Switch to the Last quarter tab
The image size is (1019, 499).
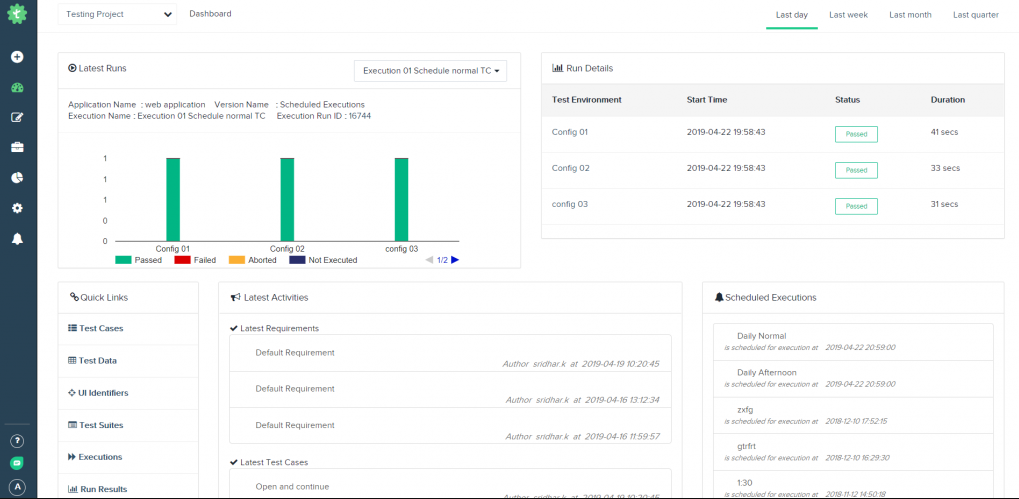[975, 14]
